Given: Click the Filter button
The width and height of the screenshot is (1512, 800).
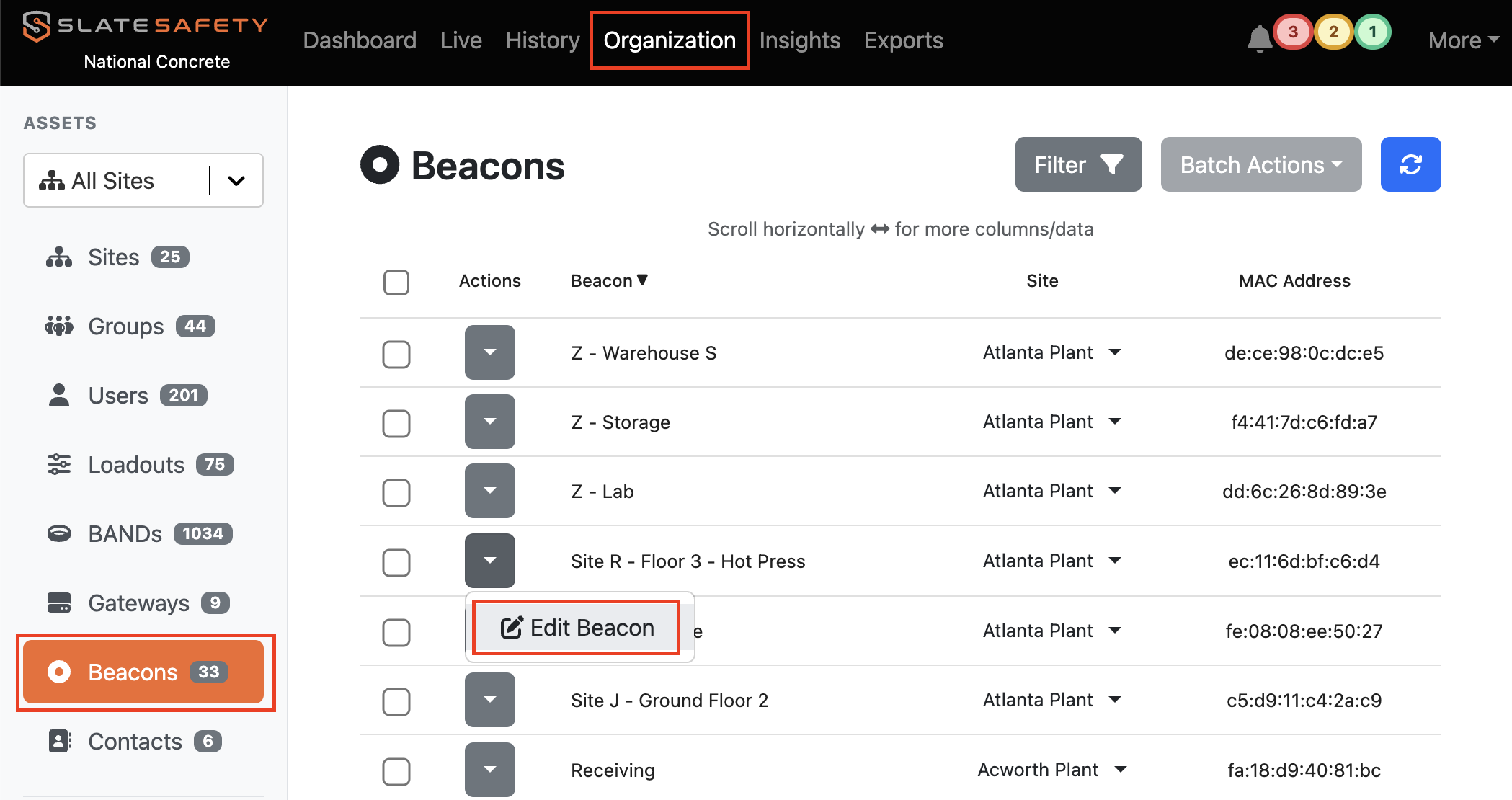Looking at the screenshot, I should tap(1078, 164).
